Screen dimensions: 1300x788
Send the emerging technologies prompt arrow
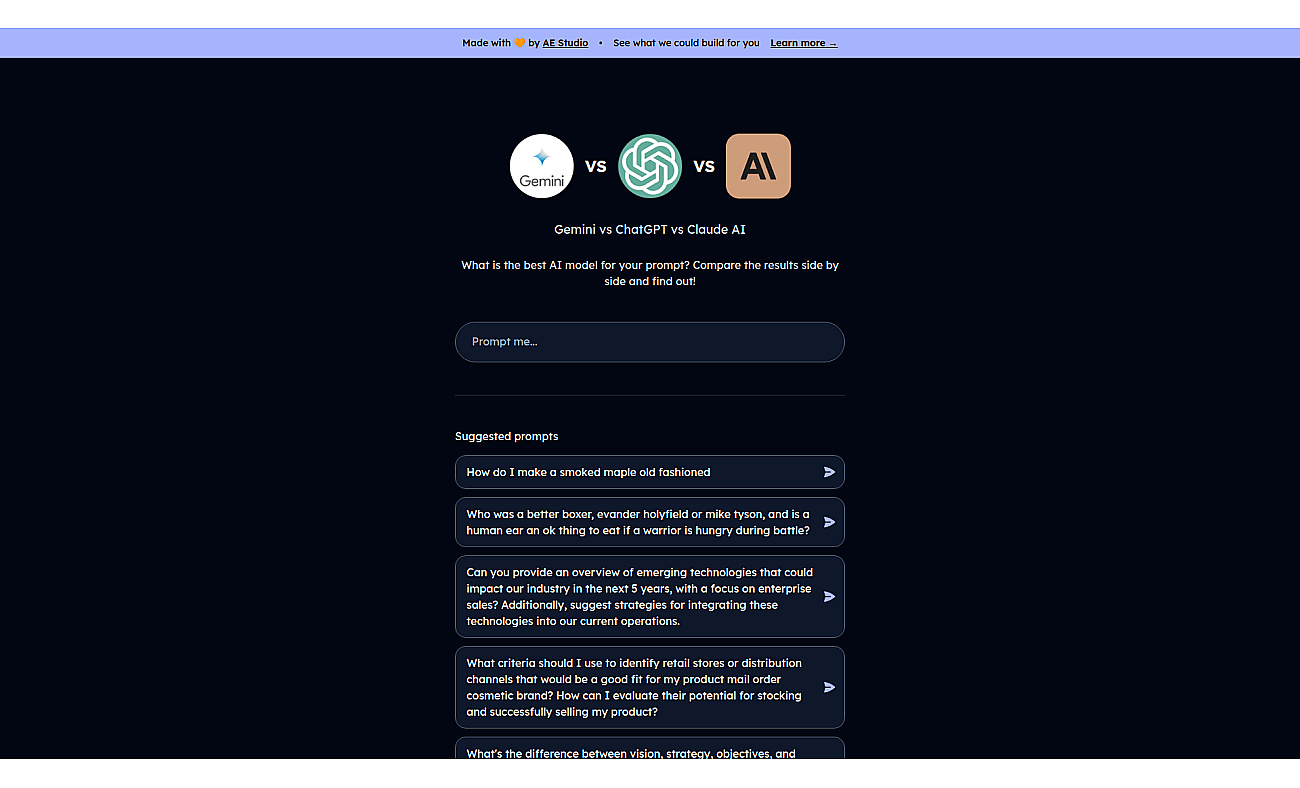[829, 596]
